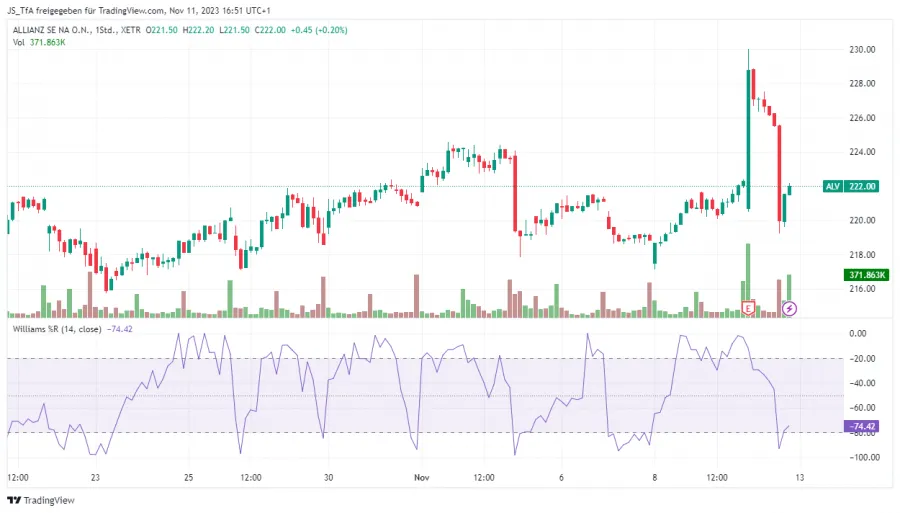Click the 'Nov' date label on time axis

(421, 478)
